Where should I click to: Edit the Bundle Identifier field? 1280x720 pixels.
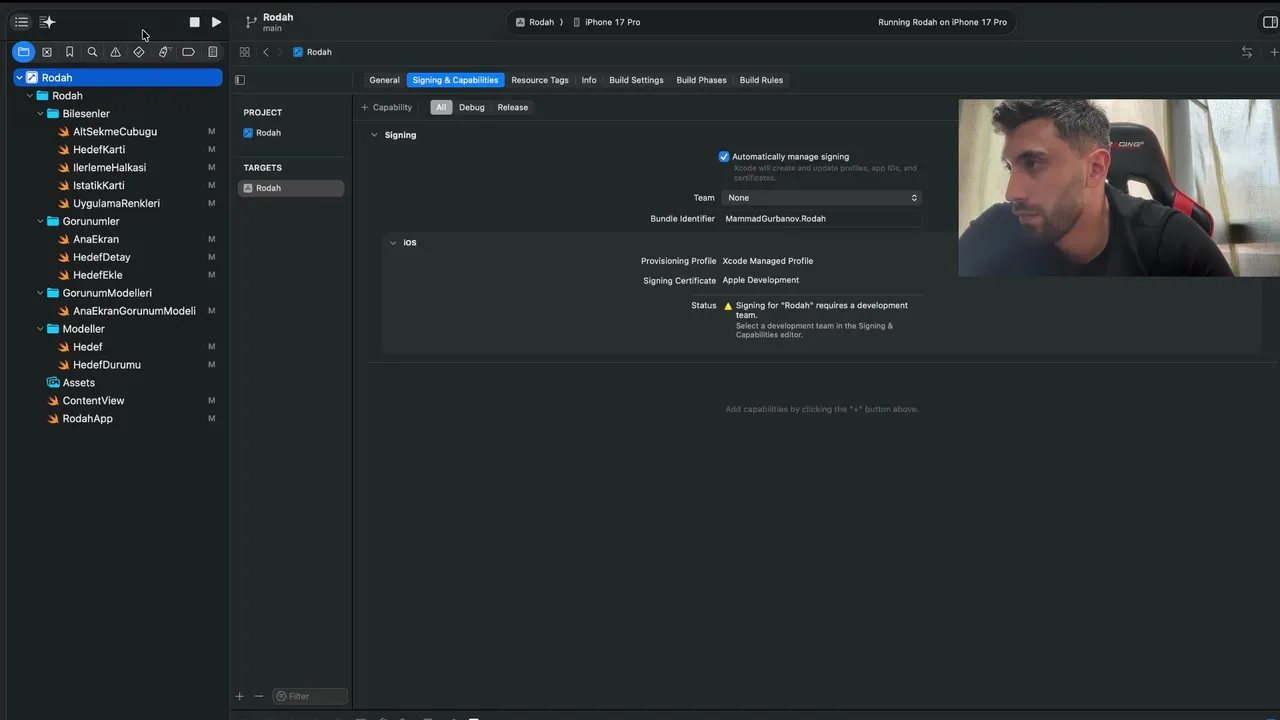(x=821, y=219)
